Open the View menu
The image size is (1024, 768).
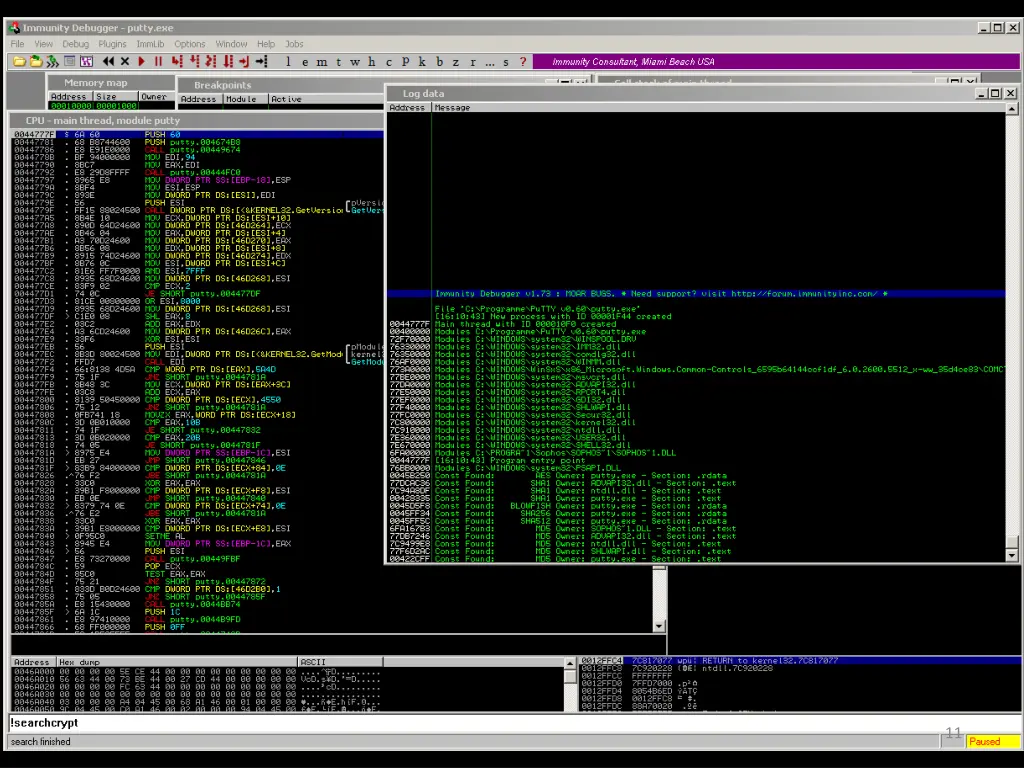coord(44,44)
